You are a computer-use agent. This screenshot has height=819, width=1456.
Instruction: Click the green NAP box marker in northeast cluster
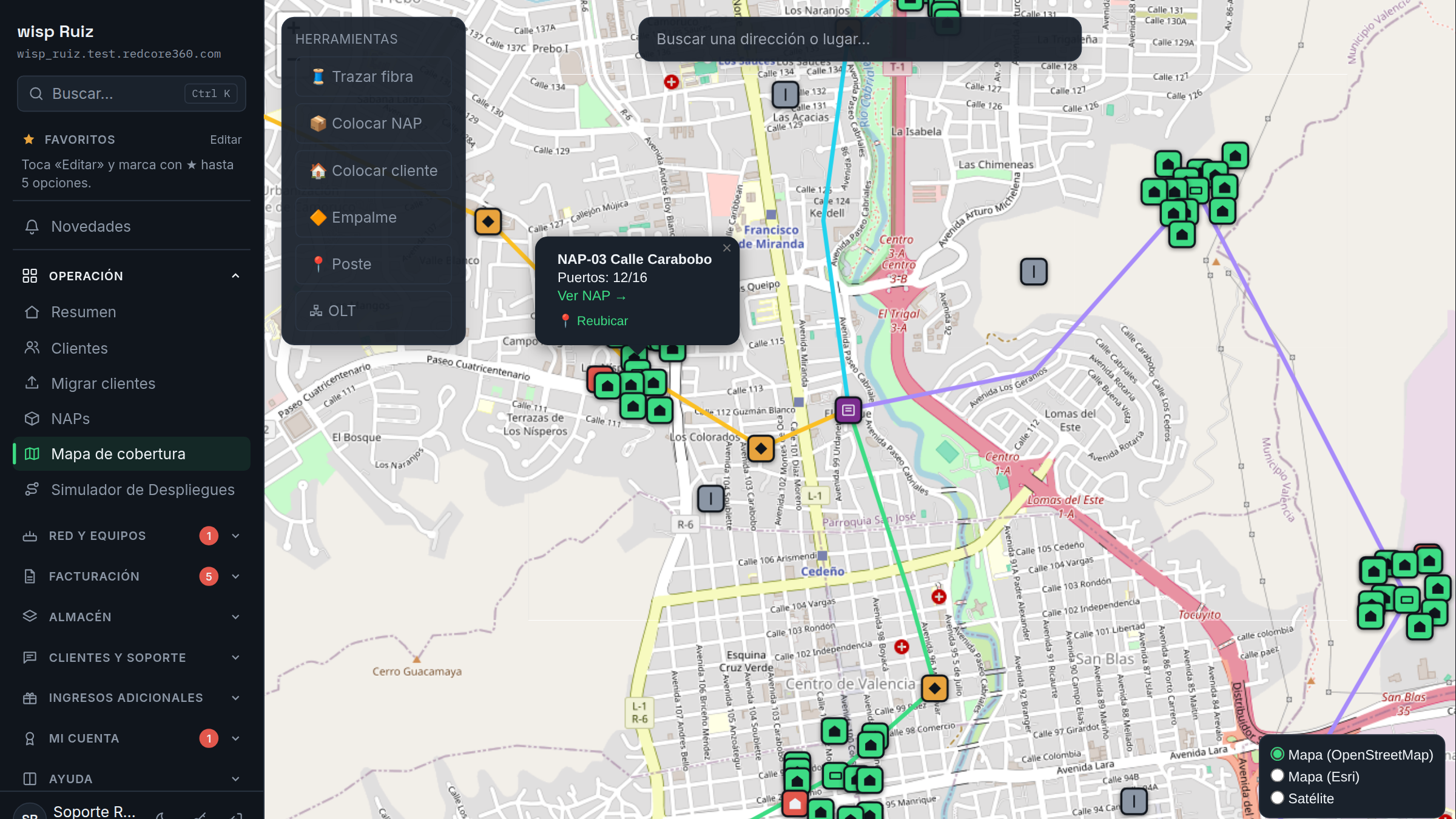[x=1196, y=190]
